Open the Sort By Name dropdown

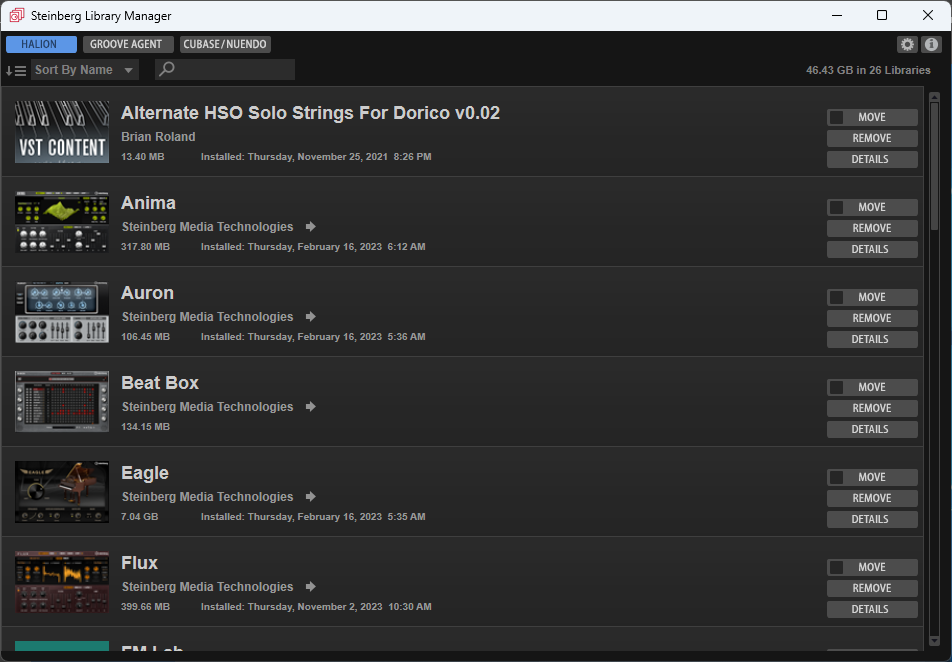(x=84, y=70)
